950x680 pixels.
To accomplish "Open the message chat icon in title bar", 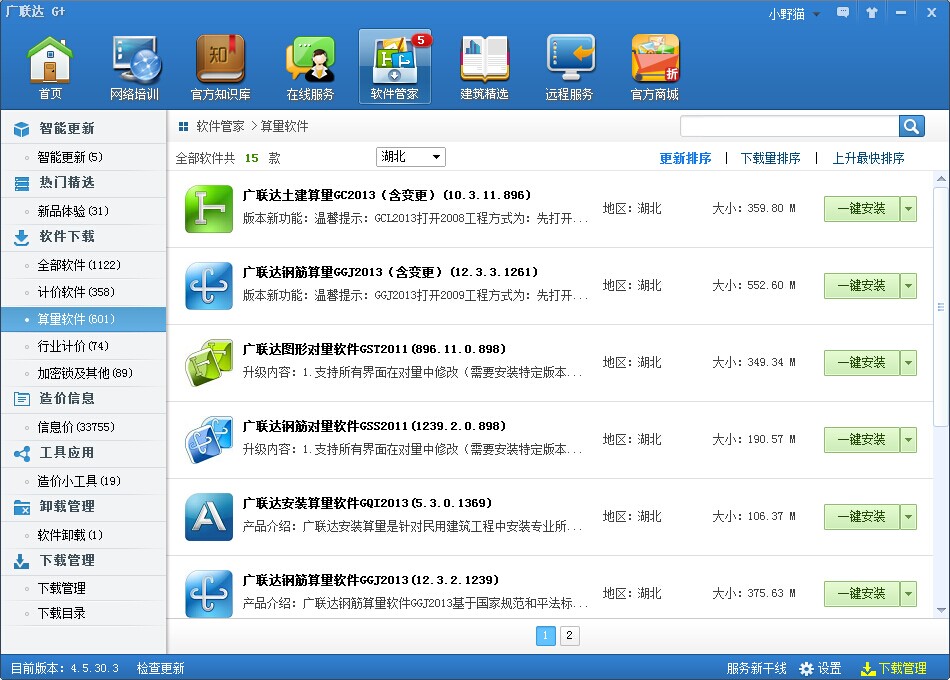I will (x=842, y=12).
